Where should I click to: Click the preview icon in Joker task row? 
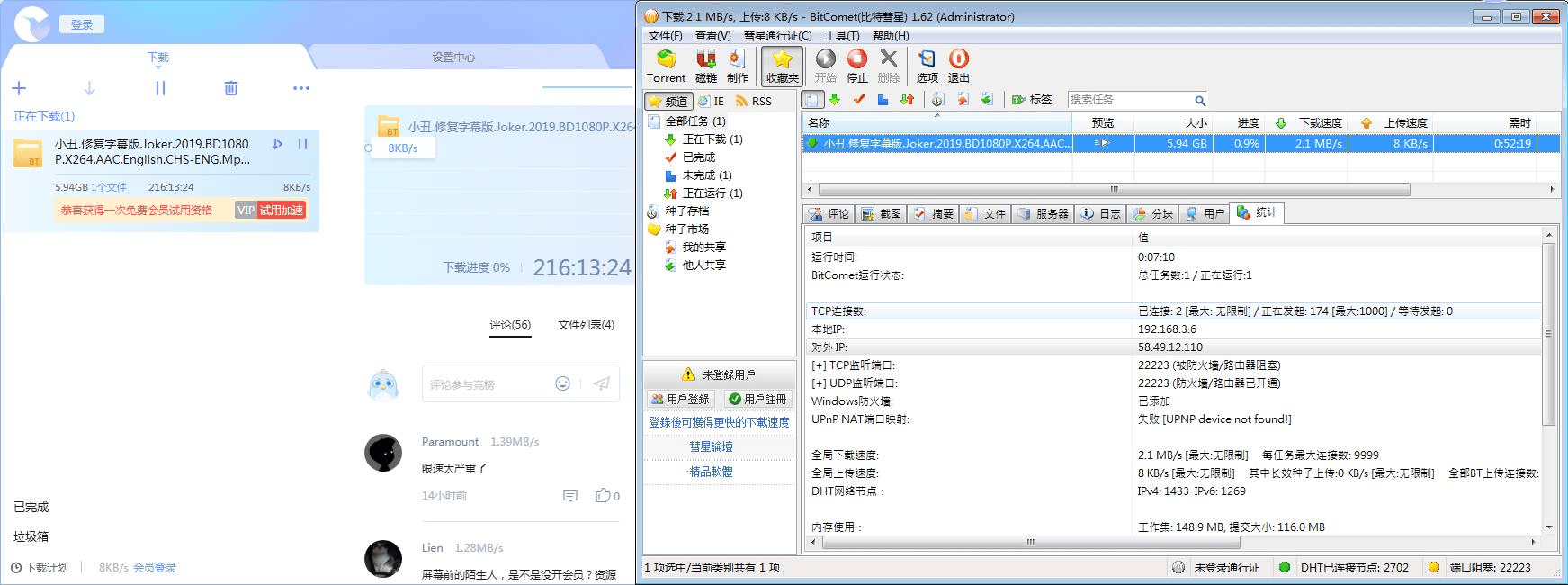click(x=1102, y=143)
